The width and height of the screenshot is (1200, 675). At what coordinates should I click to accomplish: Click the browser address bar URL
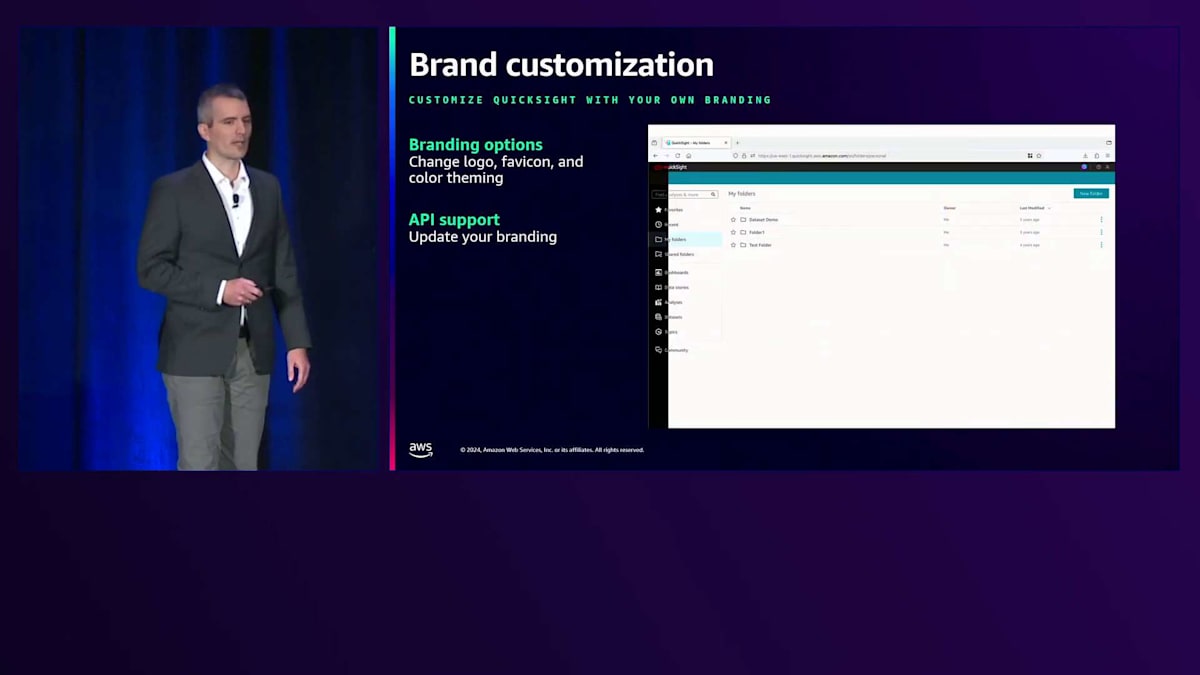point(822,156)
